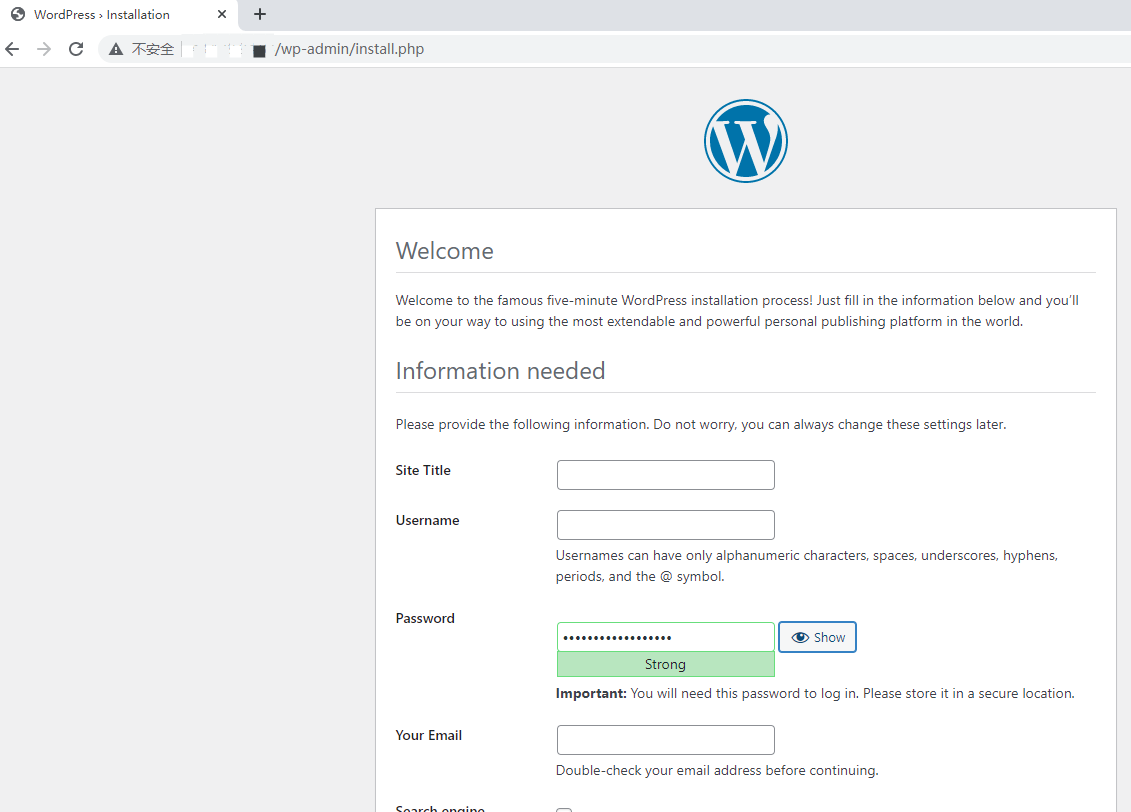Viewport: 1131px width, 812px height.
Task: Click the Welcome heading
Action: [x=444, y=251]
